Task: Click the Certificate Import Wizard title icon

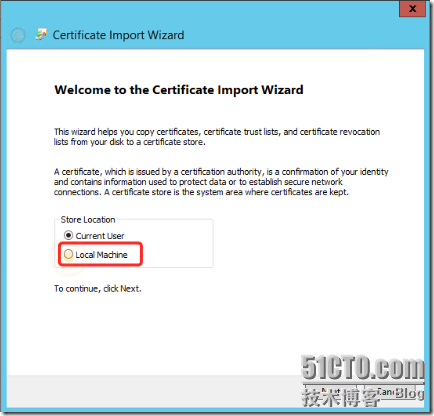Action: click(41, 35)
